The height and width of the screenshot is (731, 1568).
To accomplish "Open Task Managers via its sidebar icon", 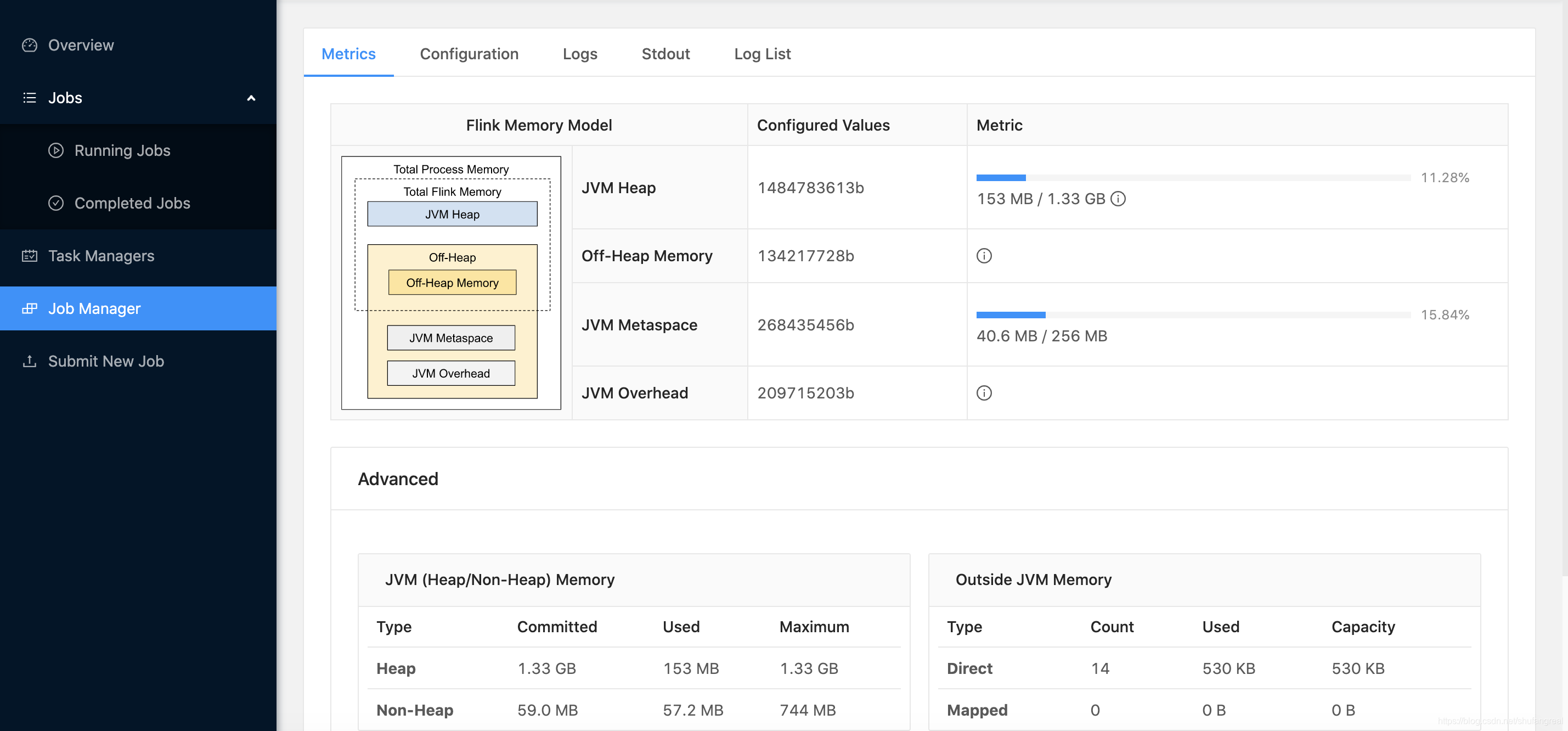I will click(x=29, y=256).
